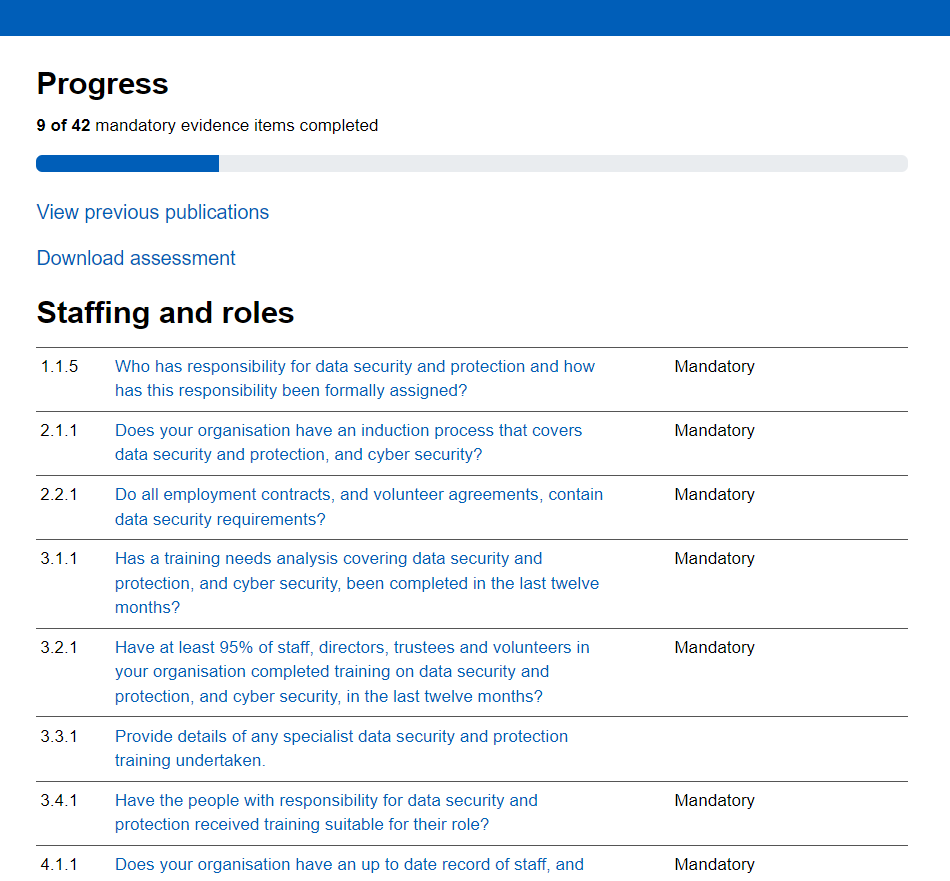Open question 3.4.1 on role-suitable training

tap(326, 813)
